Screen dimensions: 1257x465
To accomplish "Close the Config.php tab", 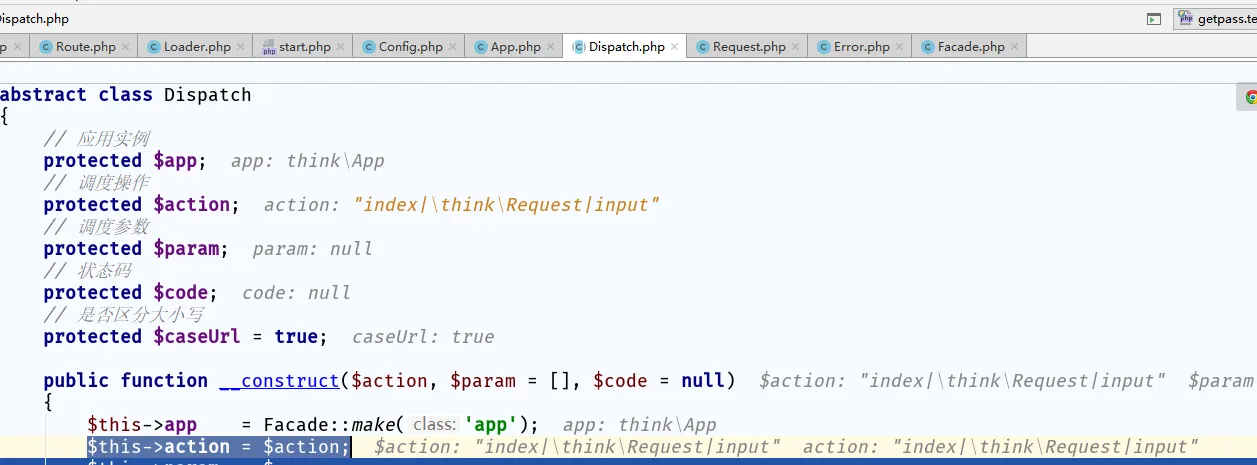I will (x=453, y=47).
